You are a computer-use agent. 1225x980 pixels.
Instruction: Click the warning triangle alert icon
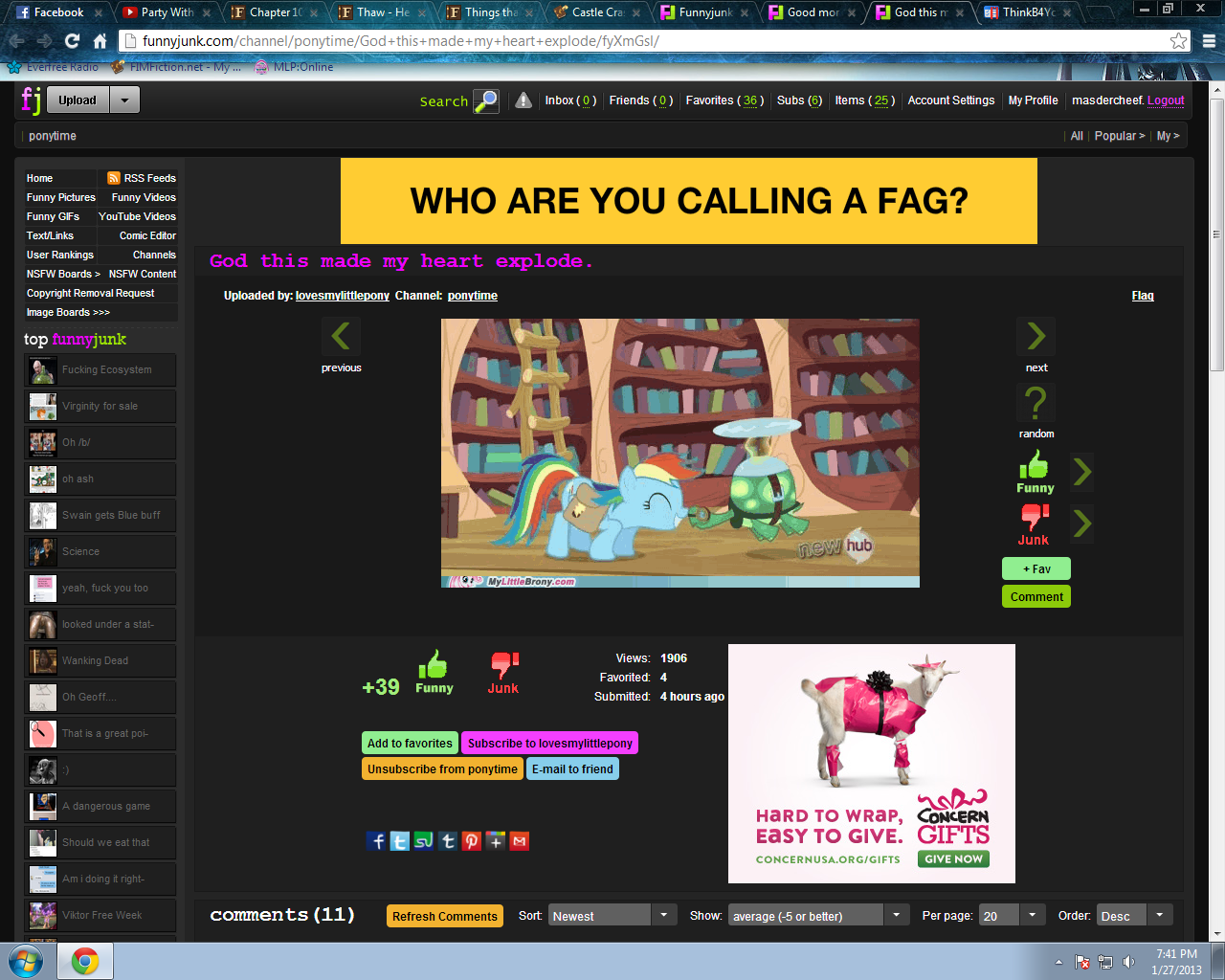(523, 100)
